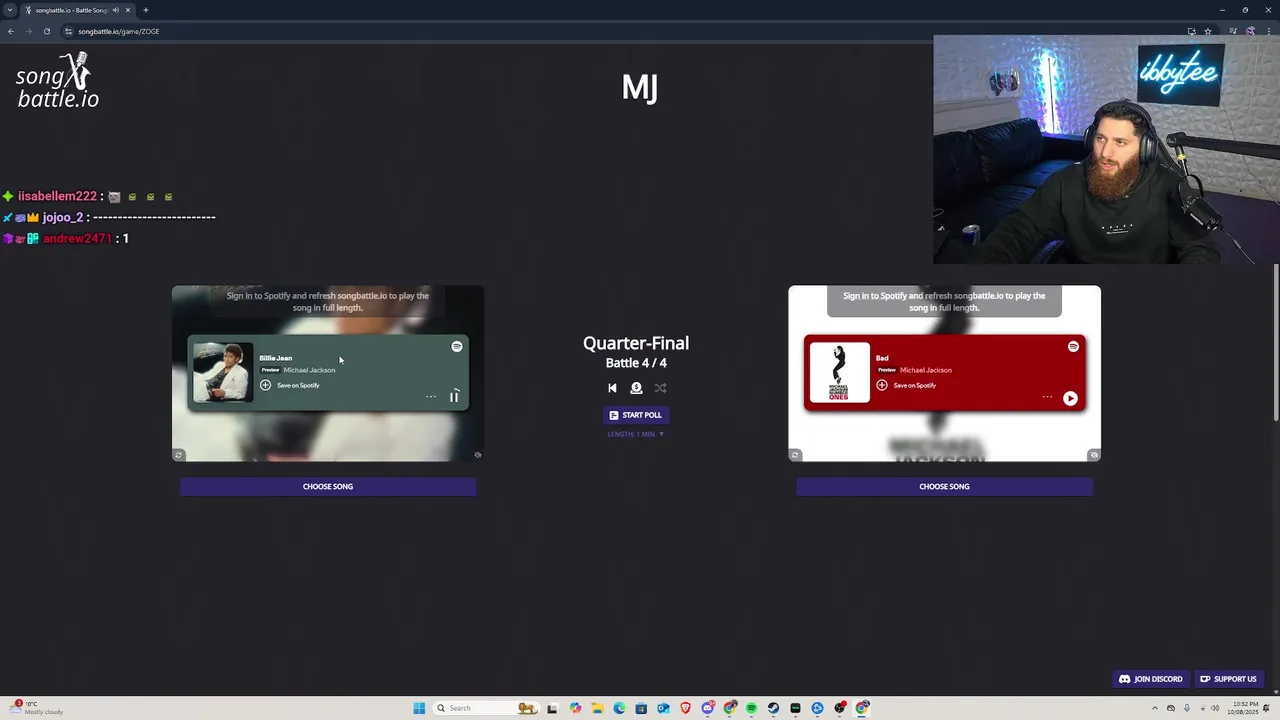1280x720 pixels.
Task: Shuffle the battle with crossed arrows icon
Action: pyautogui.click(x=660, y=388)
